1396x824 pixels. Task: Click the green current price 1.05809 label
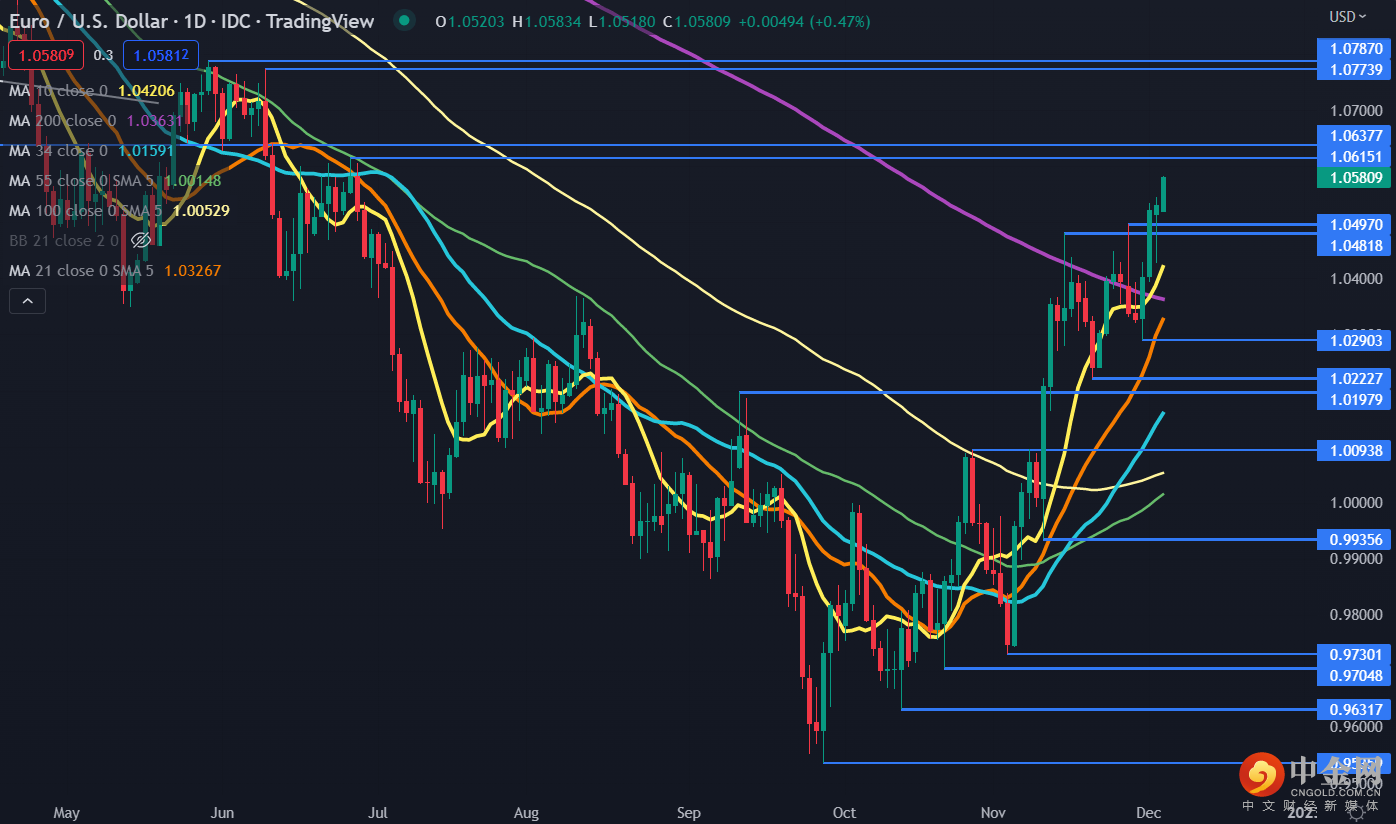(1355, 178)
